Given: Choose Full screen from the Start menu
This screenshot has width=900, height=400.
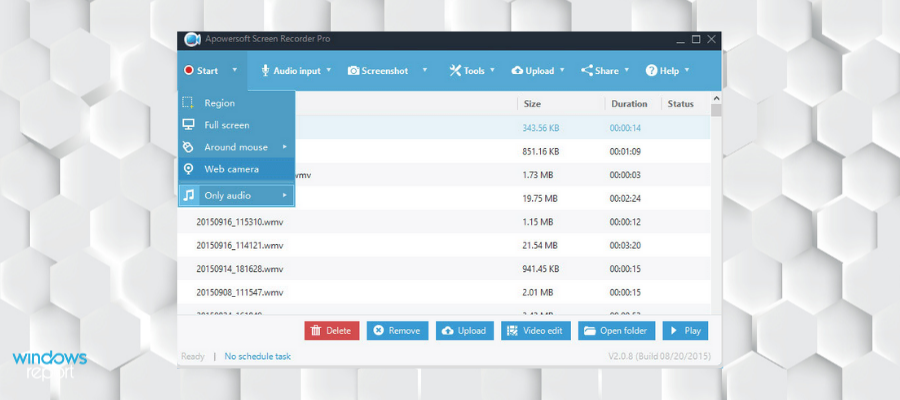Looking at the screenshot, I should point(236,125).
